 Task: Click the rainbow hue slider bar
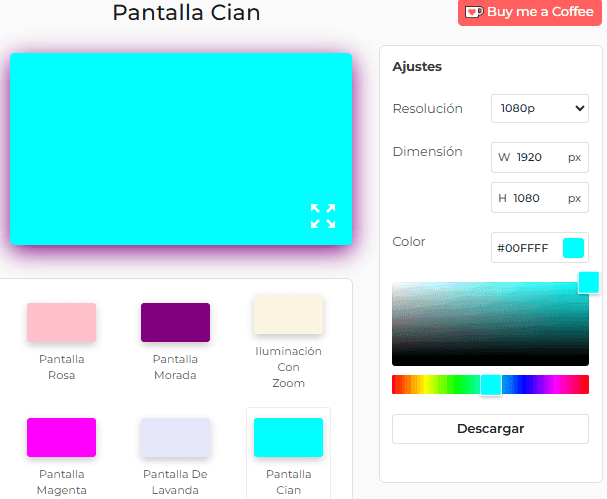coord(490,384)
